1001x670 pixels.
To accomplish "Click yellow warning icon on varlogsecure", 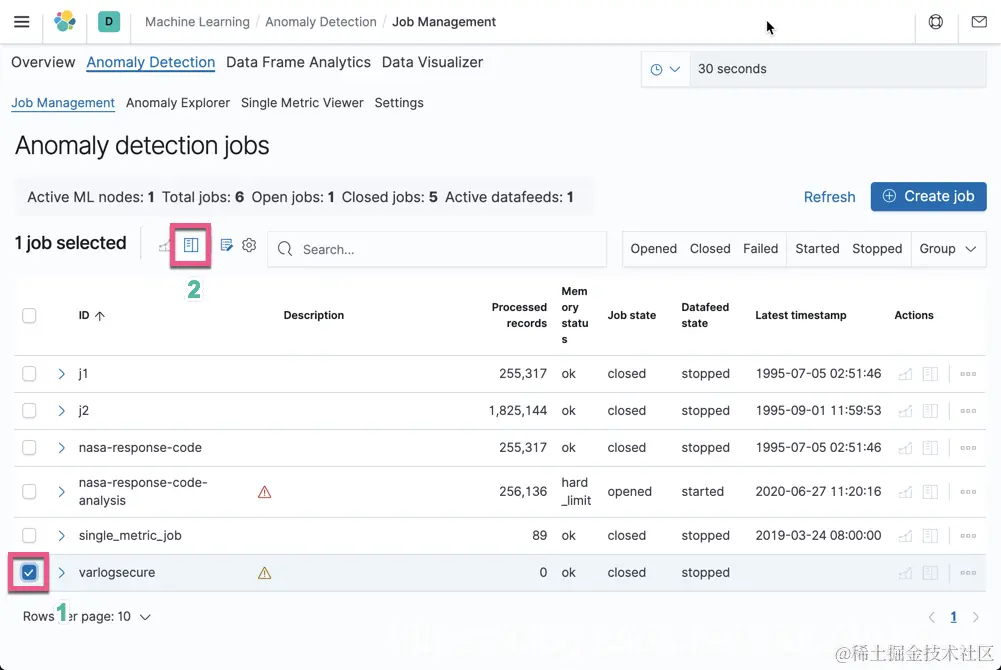I will (264, 573).
